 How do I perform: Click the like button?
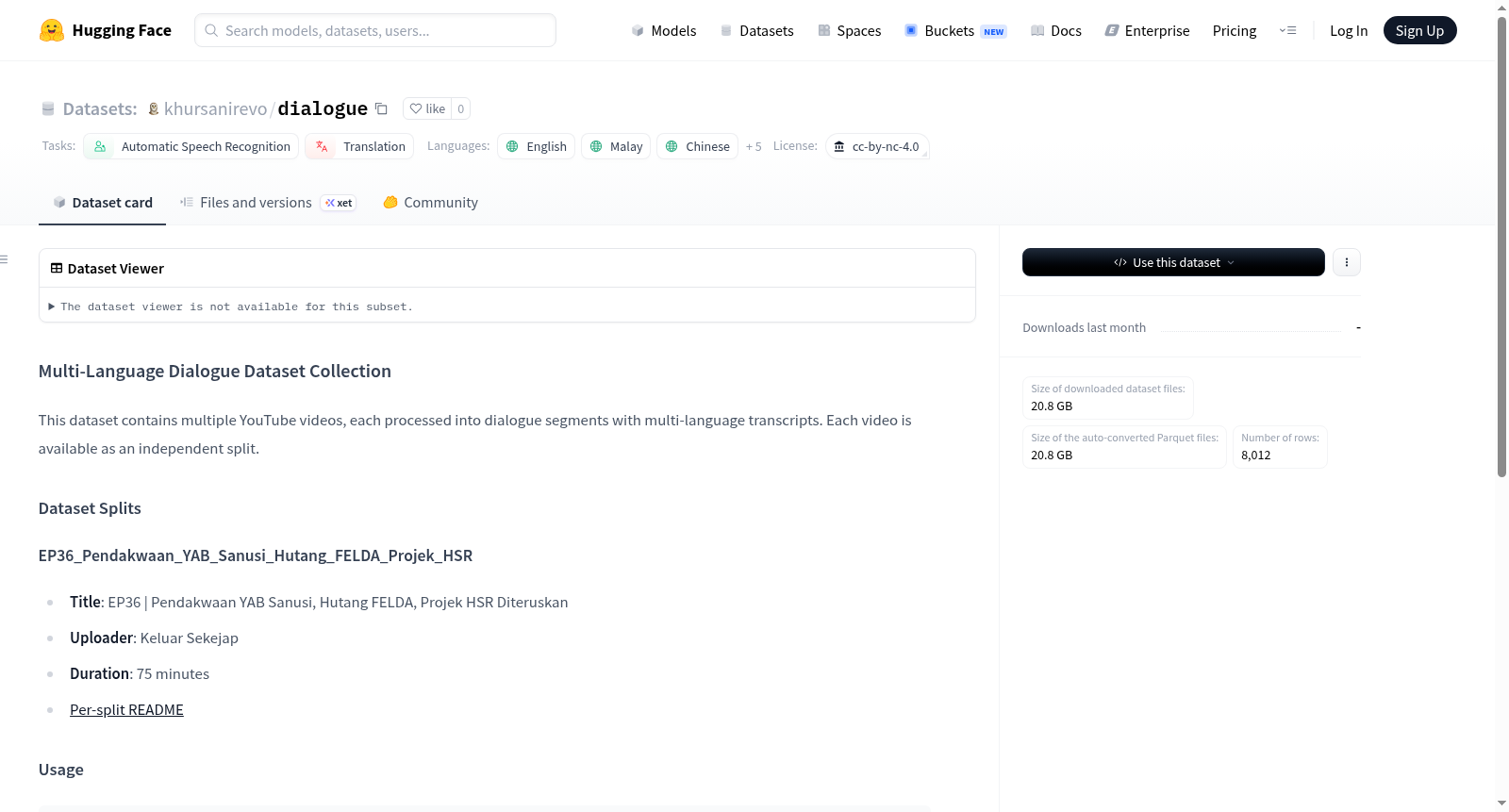tap(427, 108)
